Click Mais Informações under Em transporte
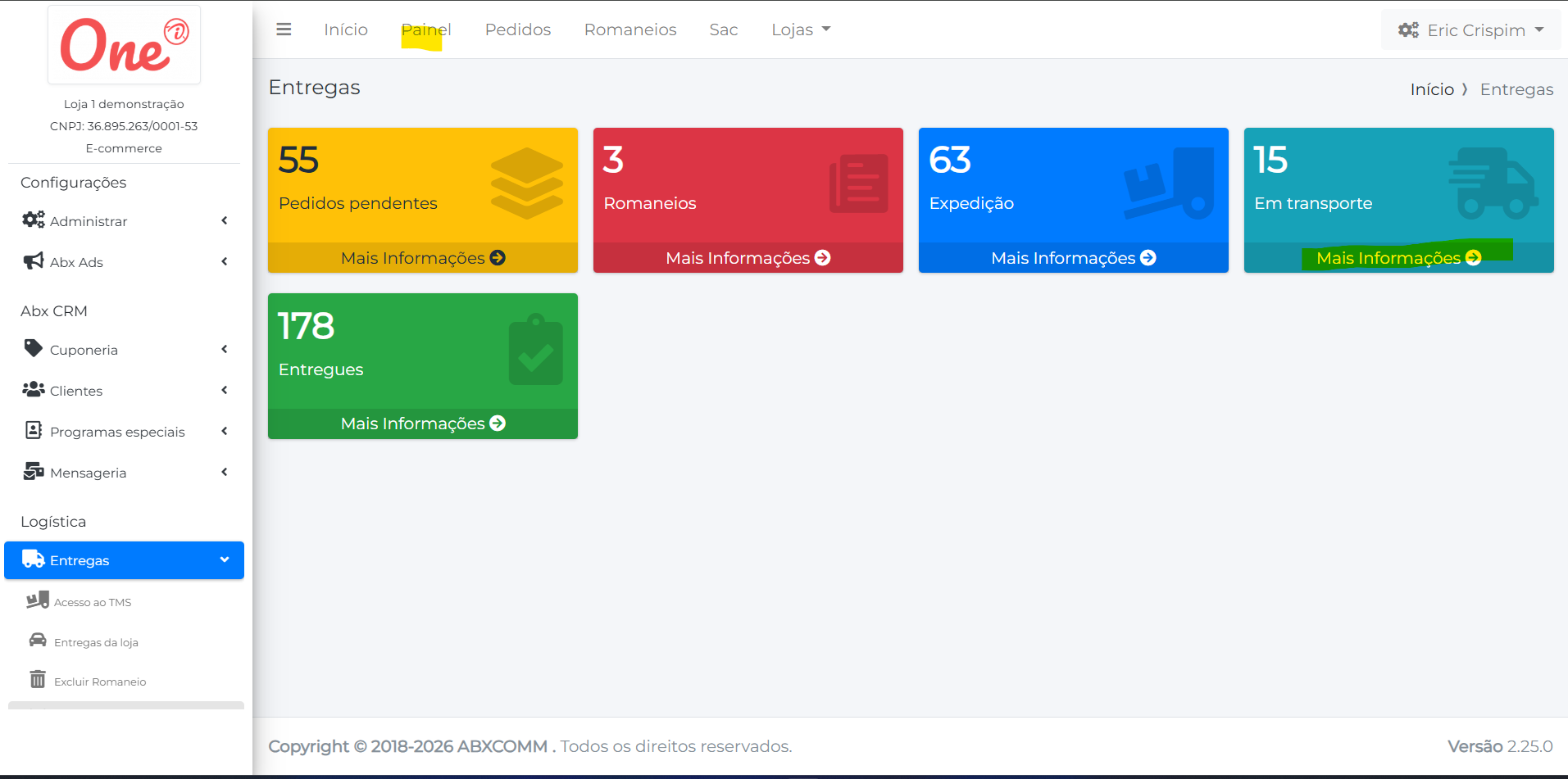The height and width of the screenshot is (779, 1568). coord(1398,258)
